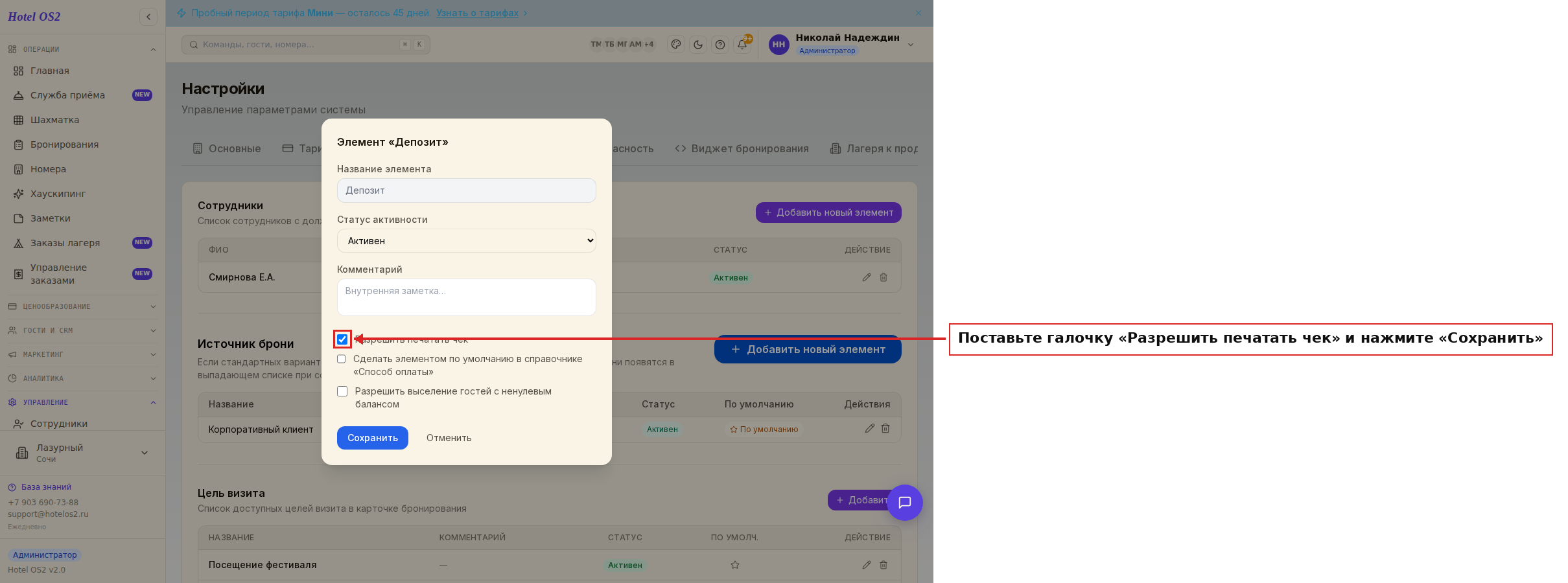Screen dimensions: 1568x583
Task: Toggle dark mode moon icon
Action: point(698,45)
